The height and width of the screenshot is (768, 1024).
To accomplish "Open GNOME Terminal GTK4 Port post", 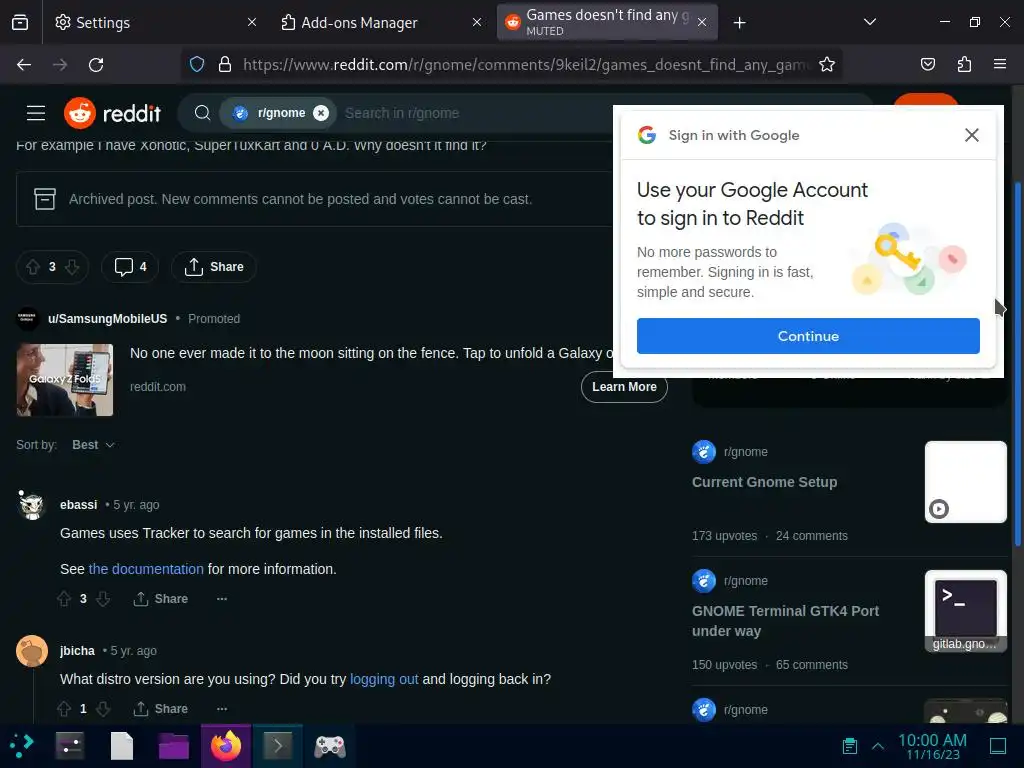I will [786, 621].
